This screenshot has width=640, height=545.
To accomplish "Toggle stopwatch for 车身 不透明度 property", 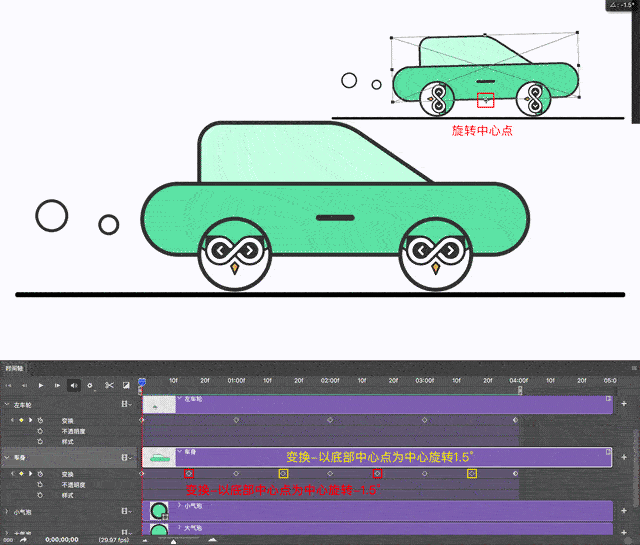I will point(40,484).
